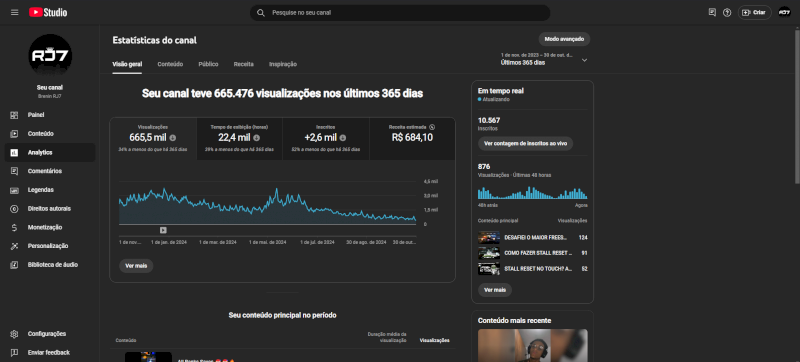Open STALL RESET NO TOUCH? video row
This screenshot has width=800, height=362.
533,269
